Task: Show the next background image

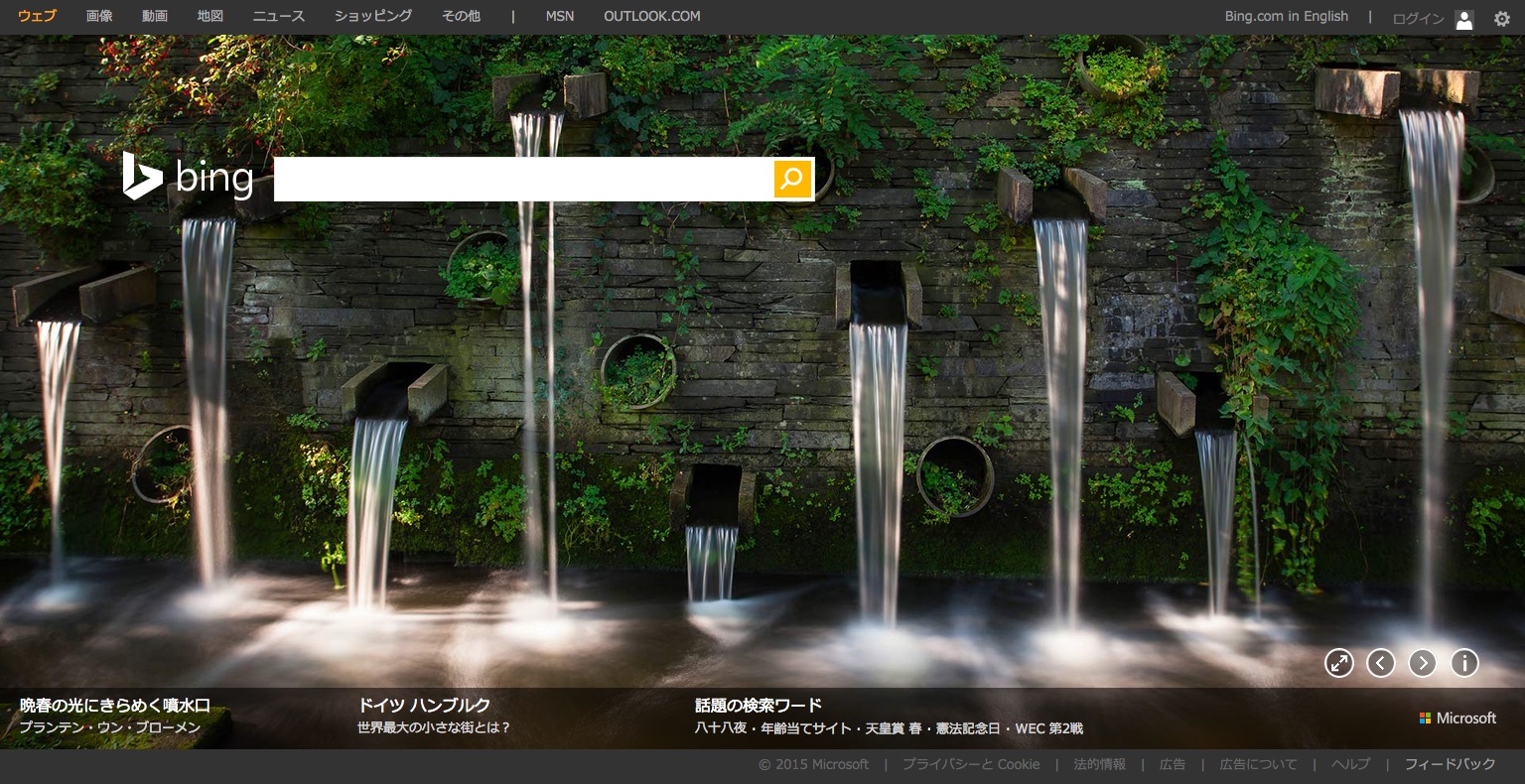Action: point(1423,663)
